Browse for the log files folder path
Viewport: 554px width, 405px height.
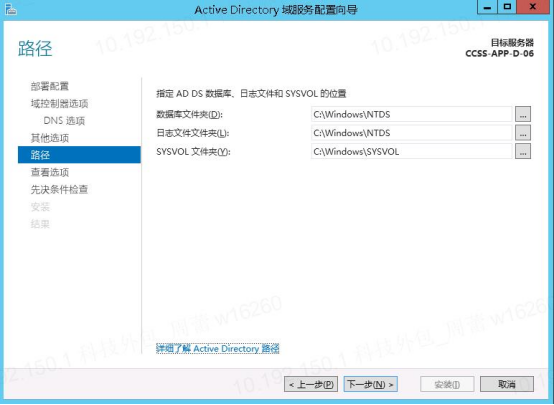(x=523, y=133)
